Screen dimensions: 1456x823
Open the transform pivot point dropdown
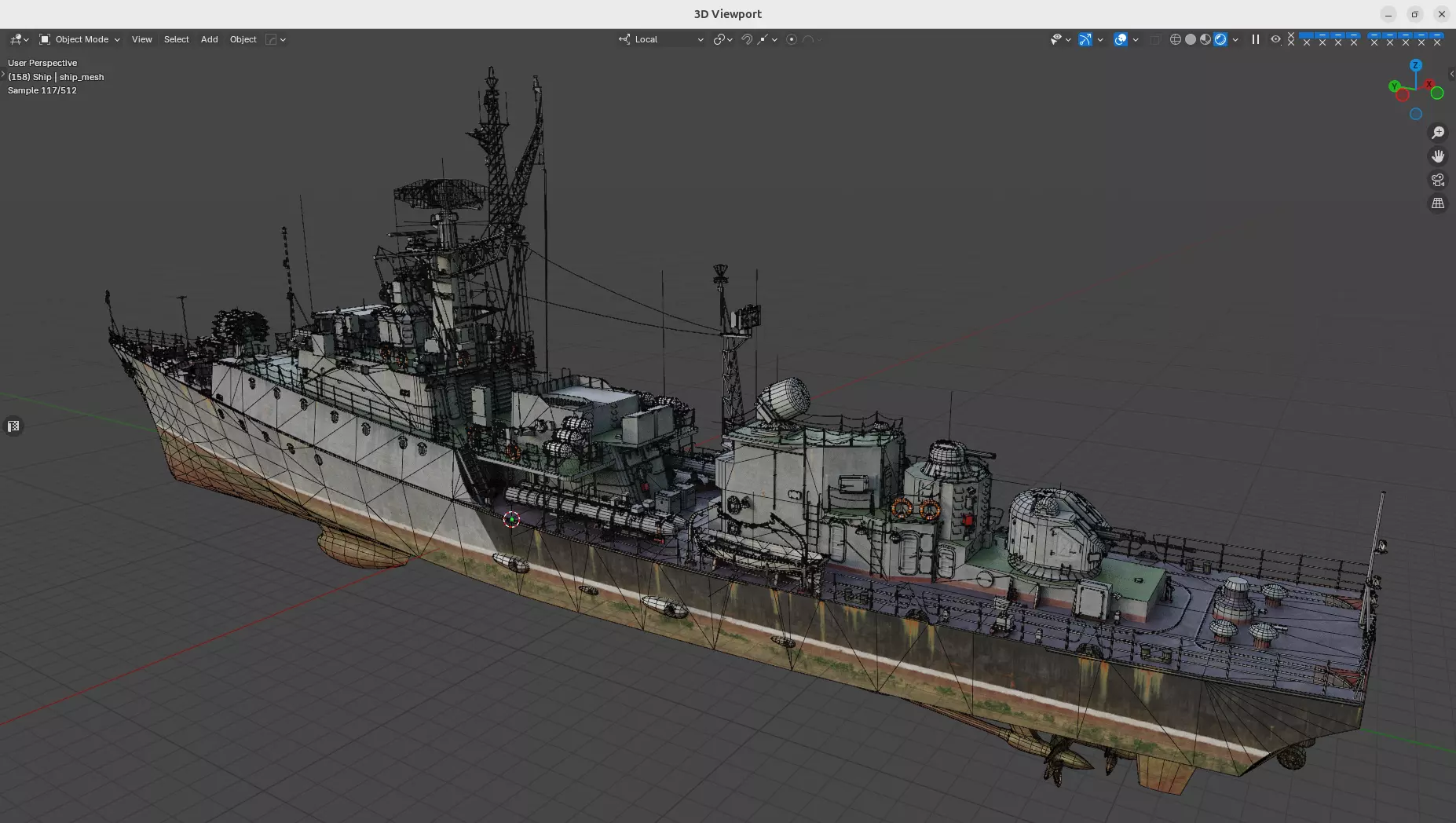pos(723,39)
